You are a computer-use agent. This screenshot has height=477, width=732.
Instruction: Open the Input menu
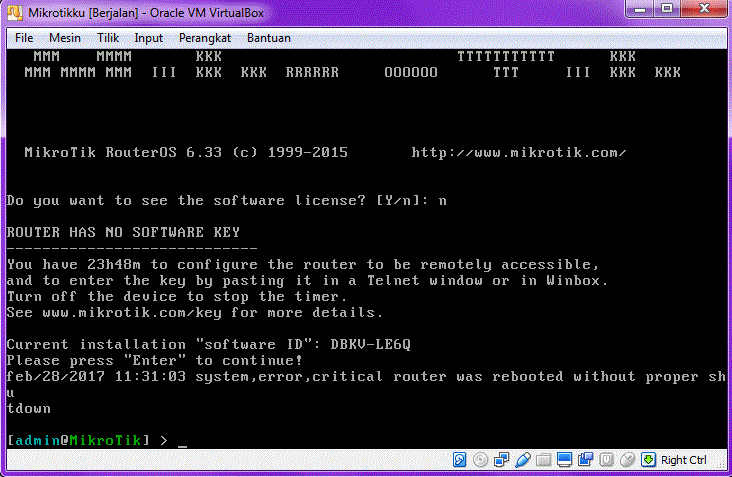[148, 38]
